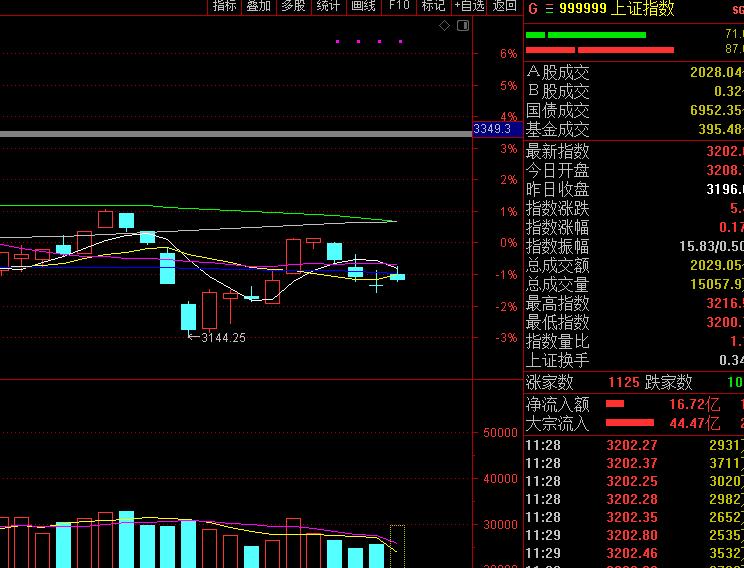The width and height of the screenshot is (744, 568).
Task: Open F10 company information
Action: tap(399, 6)
